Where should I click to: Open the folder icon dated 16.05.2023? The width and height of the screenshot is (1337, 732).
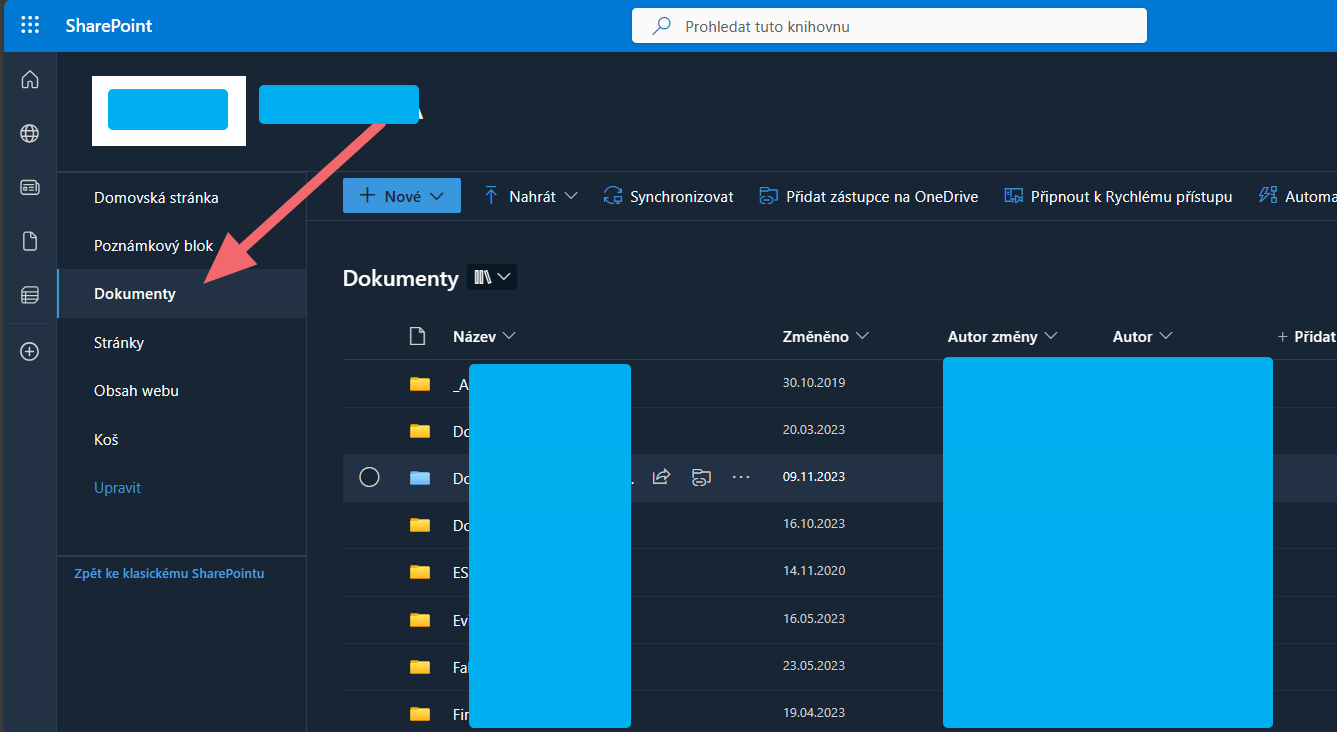420,619
